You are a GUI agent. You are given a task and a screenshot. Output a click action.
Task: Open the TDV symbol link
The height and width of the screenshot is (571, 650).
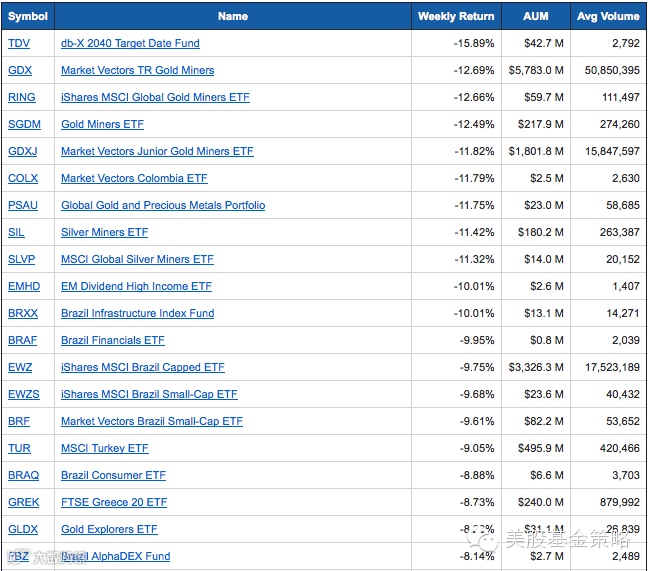pos(19,43)
